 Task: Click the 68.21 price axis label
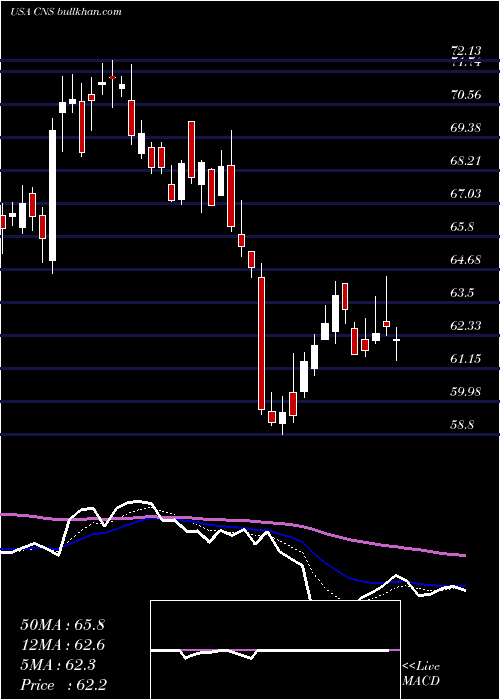click(x=466, y=161)
